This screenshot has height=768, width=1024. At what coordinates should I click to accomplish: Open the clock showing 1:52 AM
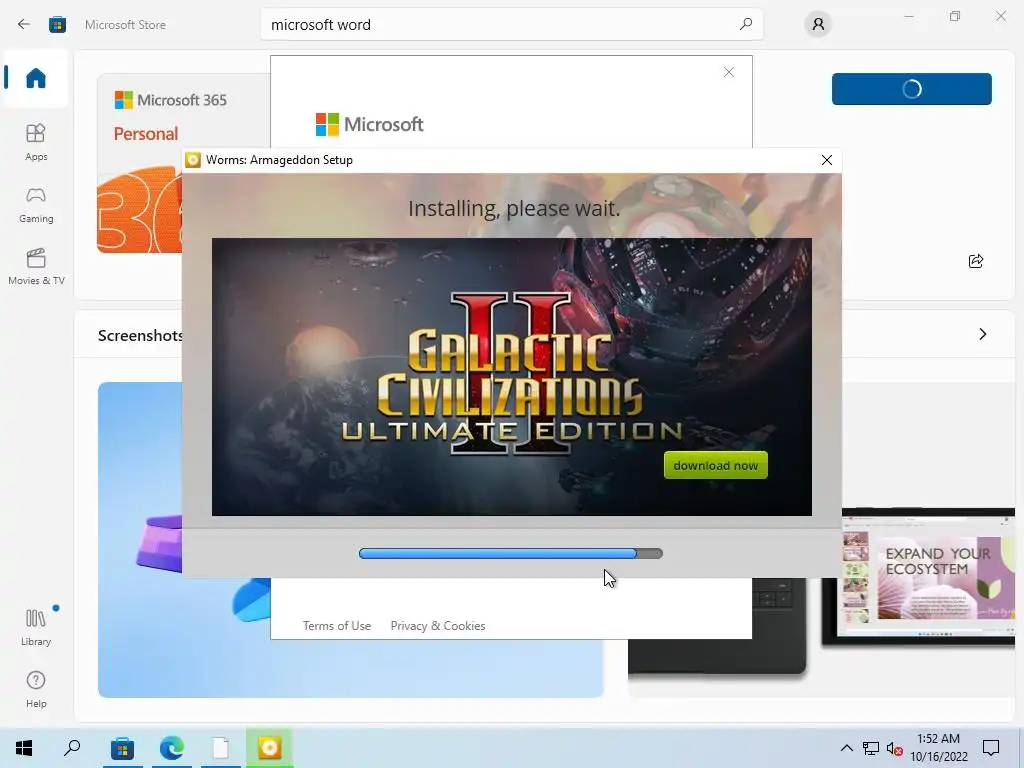point(938,748)
